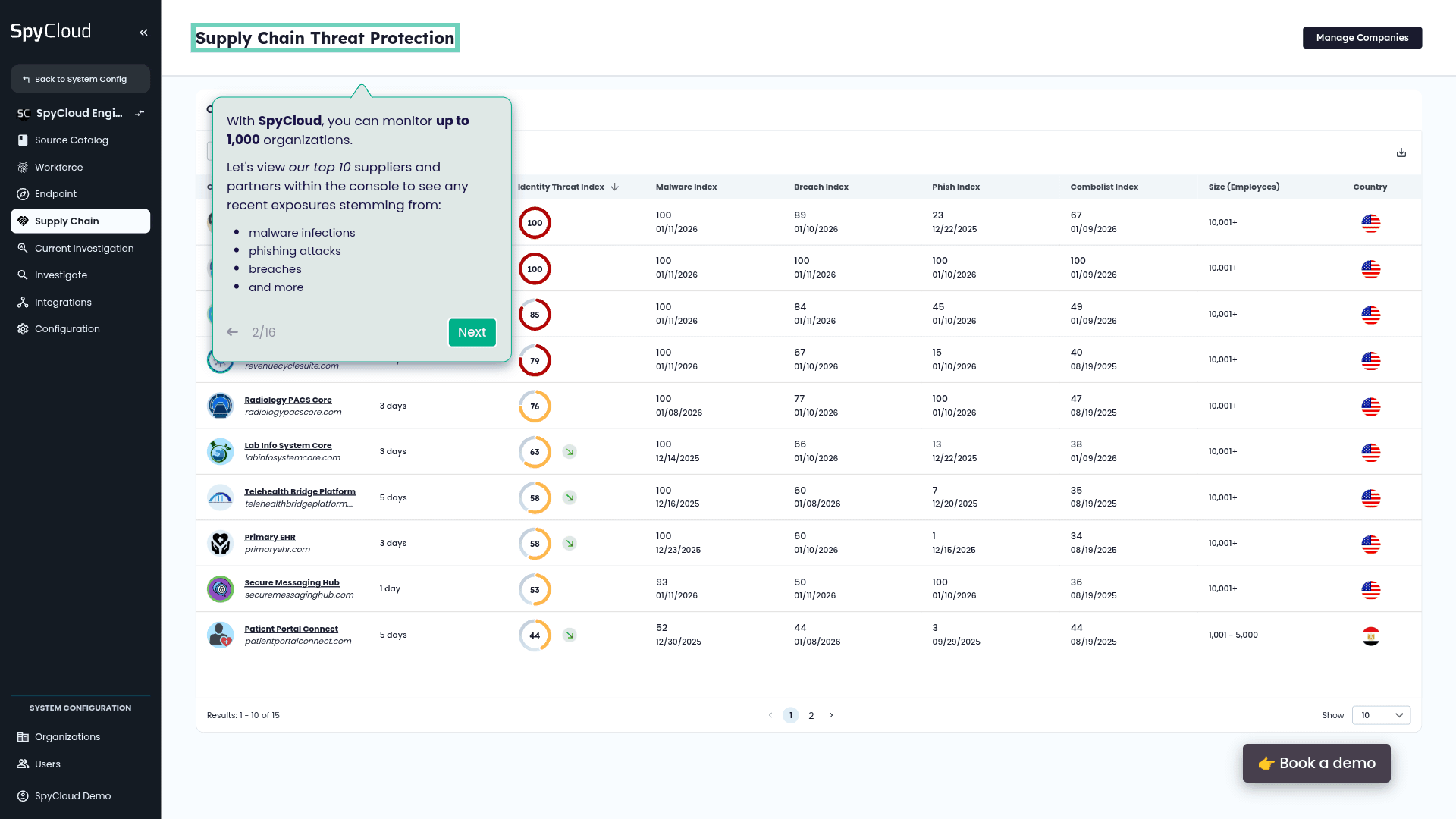Click threat score gauge showing 76

535,406
